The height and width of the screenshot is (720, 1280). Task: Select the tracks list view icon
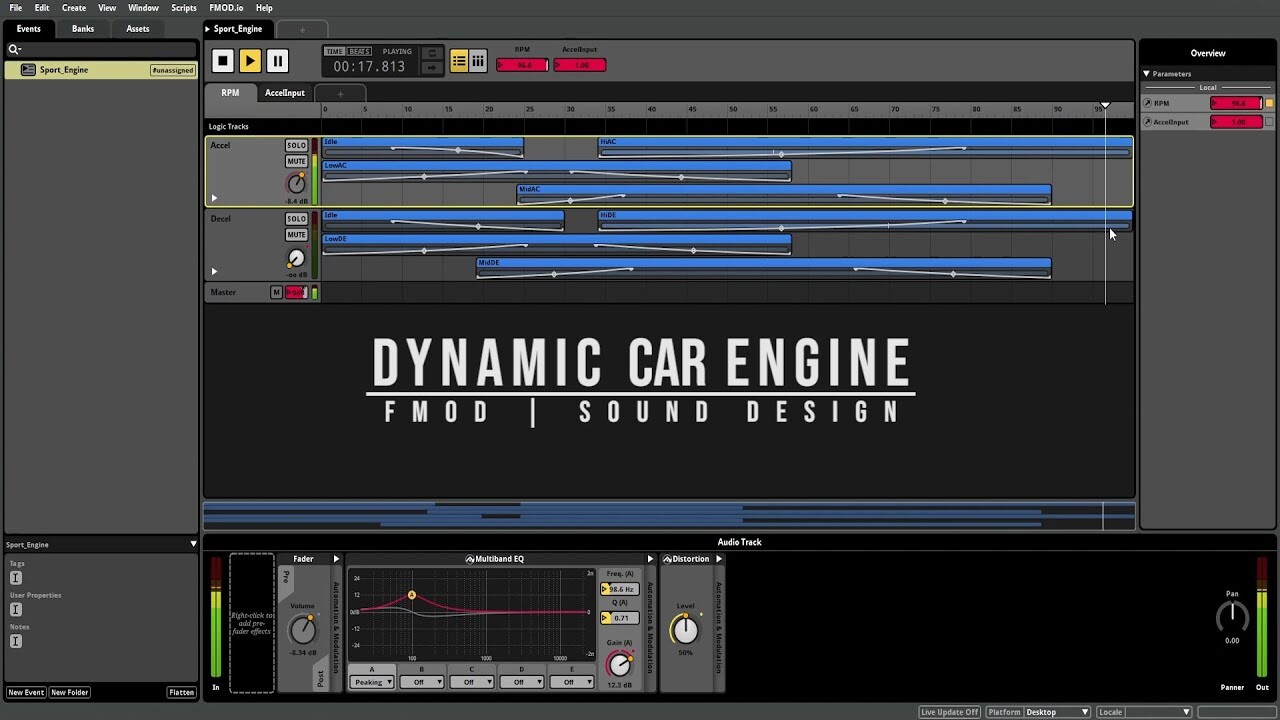click(x=459, y=60)
